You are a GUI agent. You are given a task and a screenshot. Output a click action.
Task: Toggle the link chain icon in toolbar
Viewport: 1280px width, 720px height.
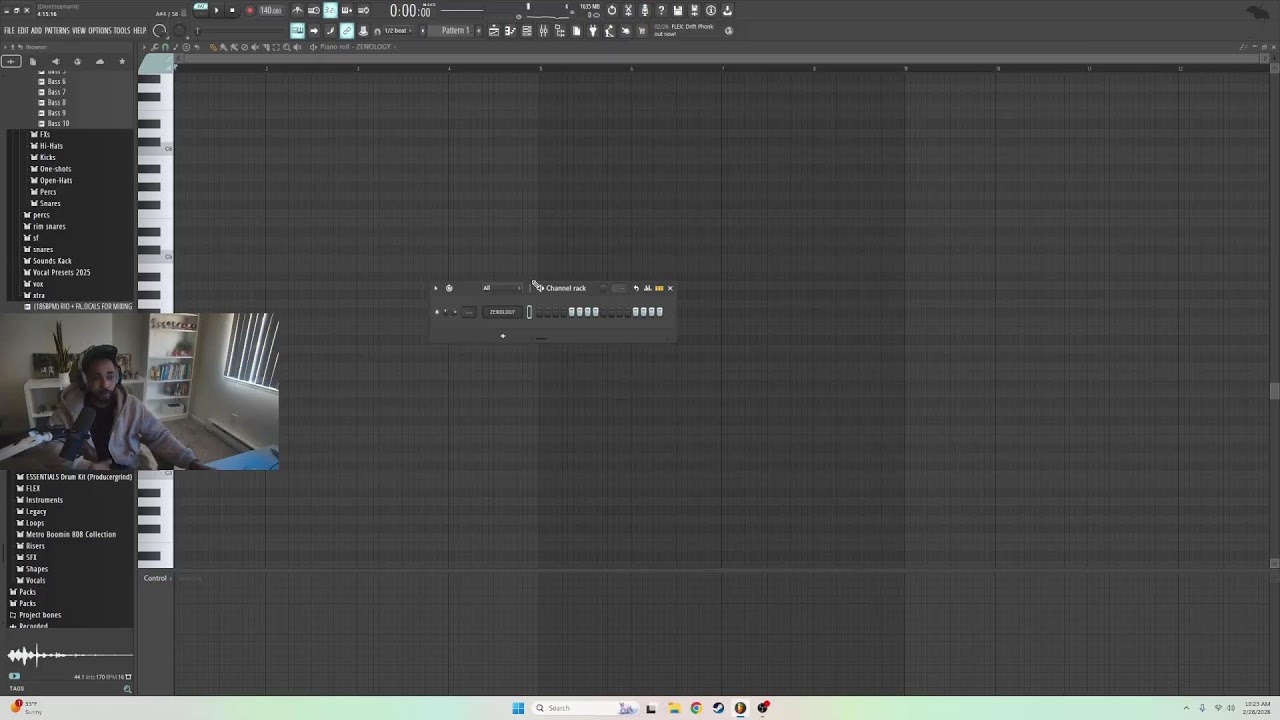(347, 31)
